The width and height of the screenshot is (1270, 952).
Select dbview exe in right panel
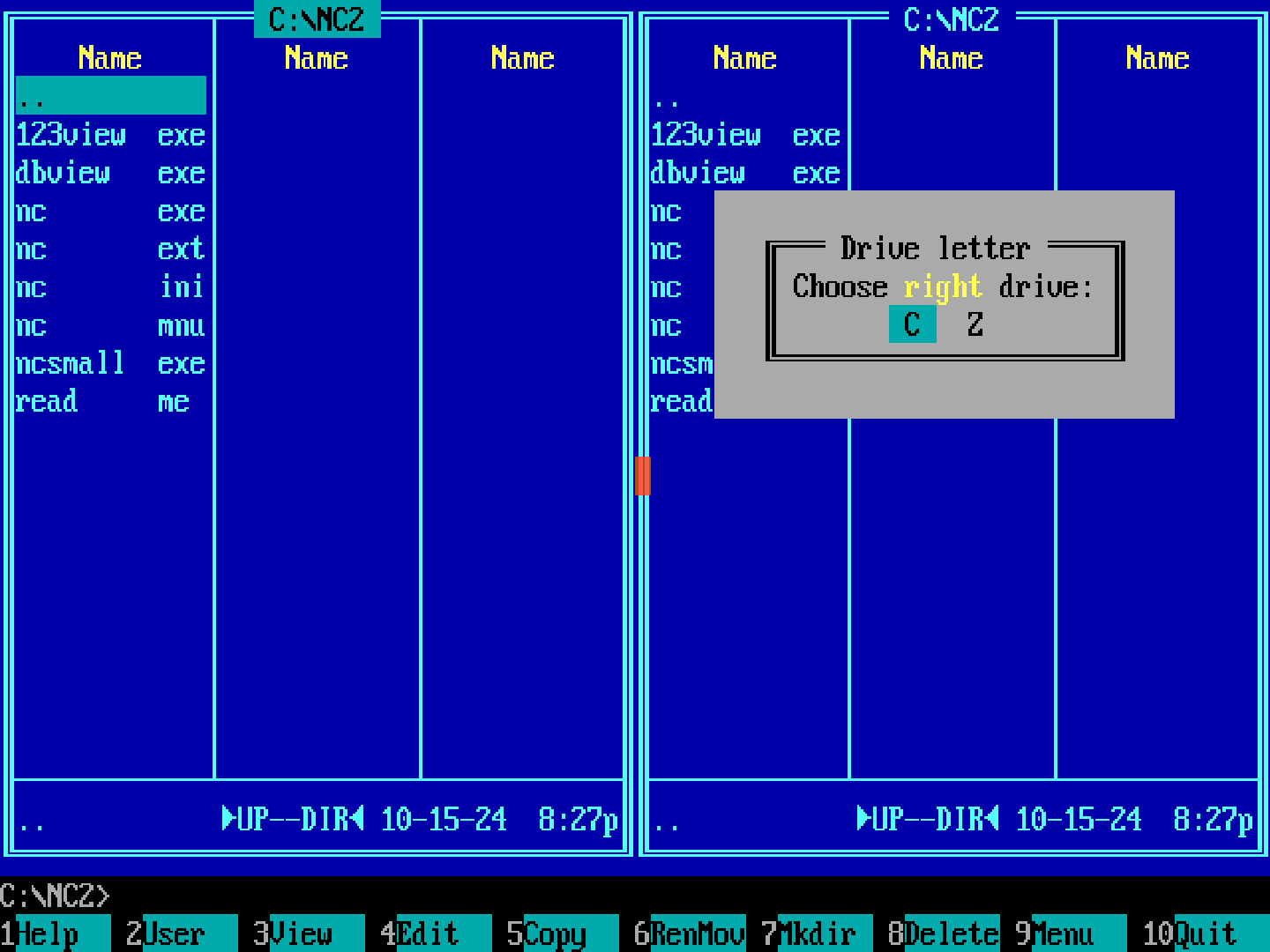coord(746,172)
